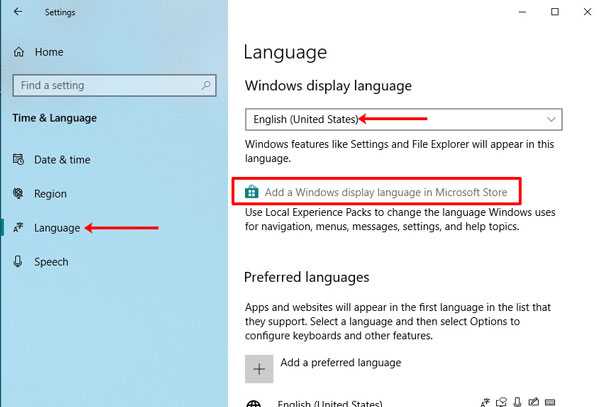This screenshot has height=407, width=600.
Task: Click the Preferred languages heading
Action: tap(307, 277)
